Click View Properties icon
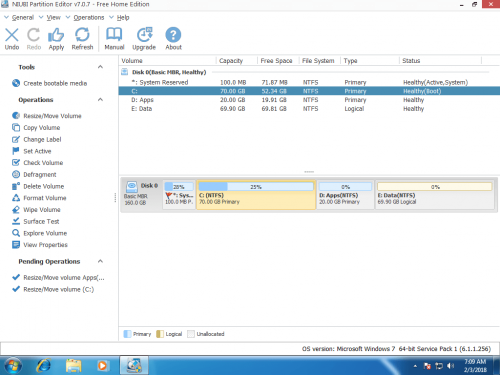 16,245
